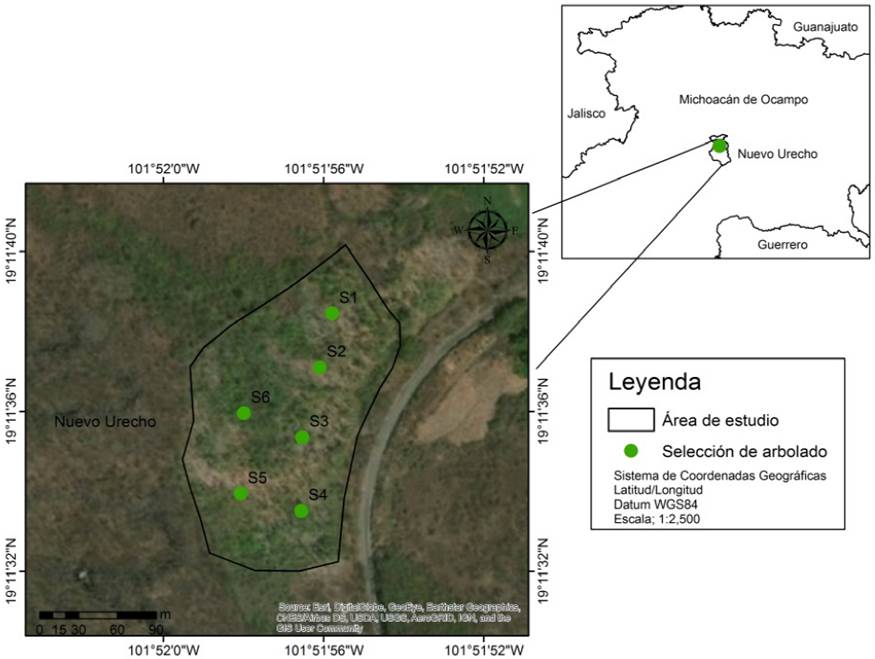This screenshot has height=659, width=875.
Task: Click the S3 green point marker
Action: [302, 437]
